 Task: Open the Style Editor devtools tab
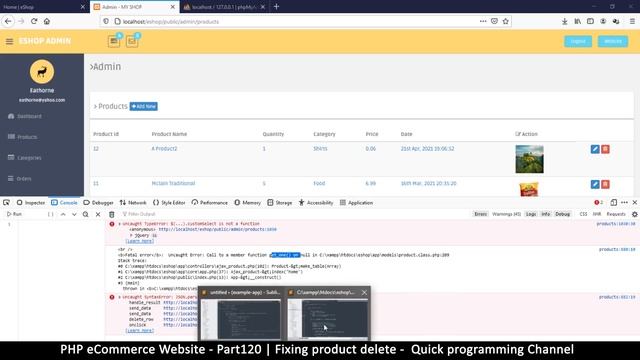point(169,202)
